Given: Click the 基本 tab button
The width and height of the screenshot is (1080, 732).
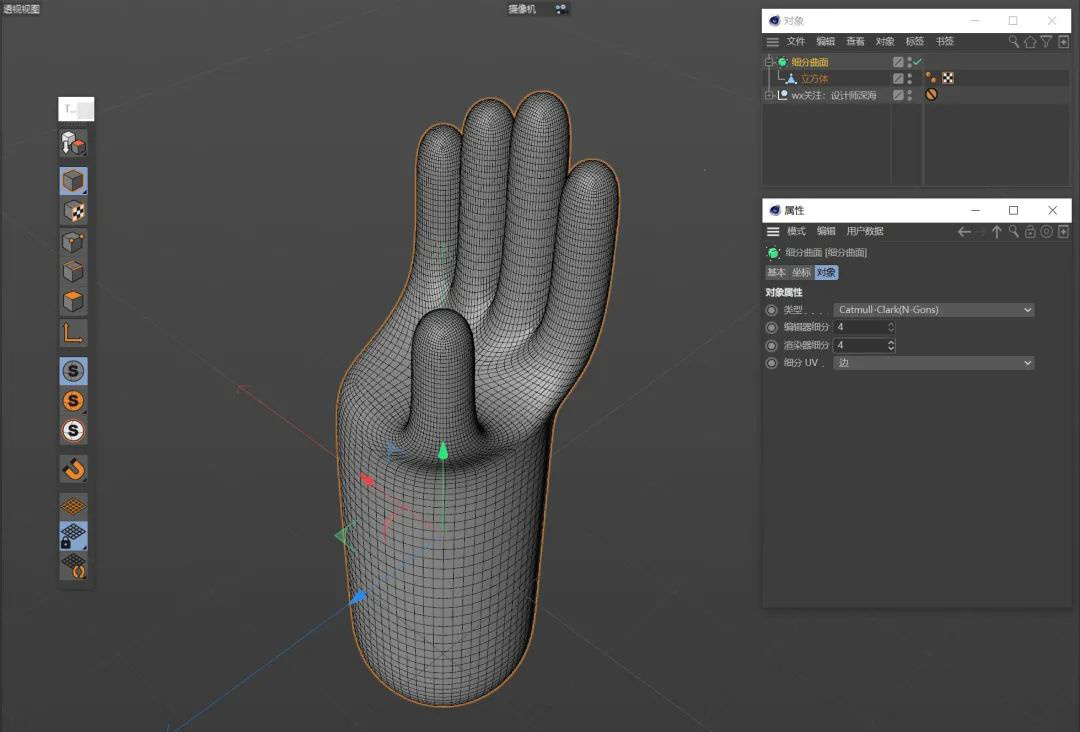Looking at the screenshot, I should 776,272.
